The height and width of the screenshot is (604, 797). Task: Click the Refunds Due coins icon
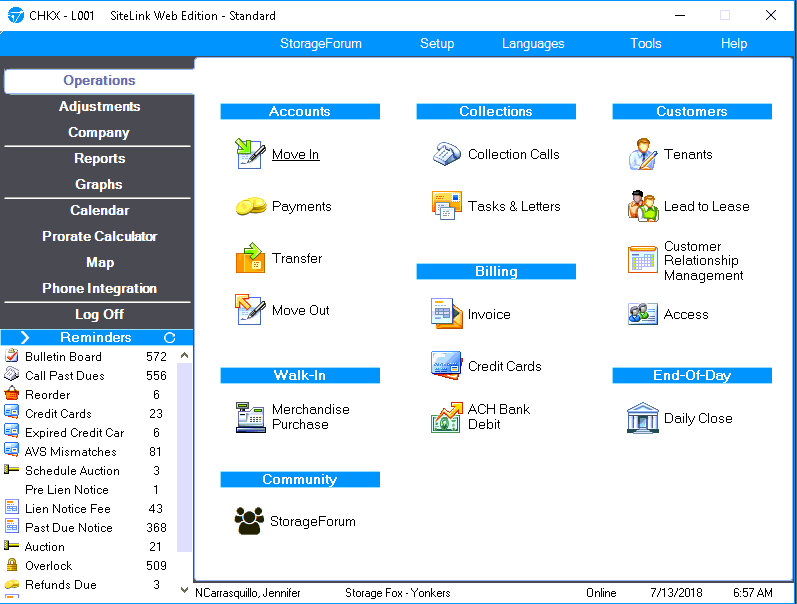(11, 584)
